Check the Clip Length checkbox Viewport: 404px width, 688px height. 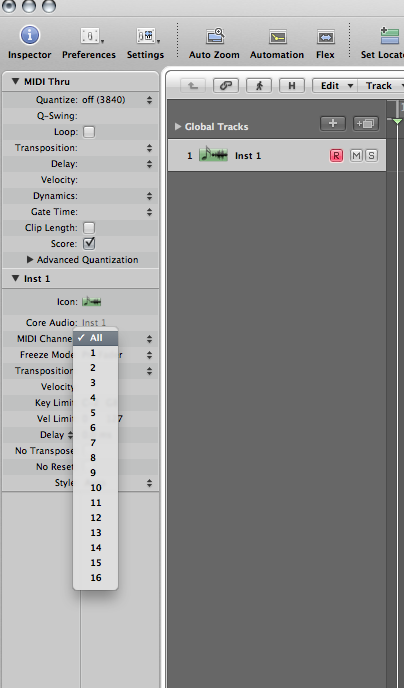tap(89, 228)
